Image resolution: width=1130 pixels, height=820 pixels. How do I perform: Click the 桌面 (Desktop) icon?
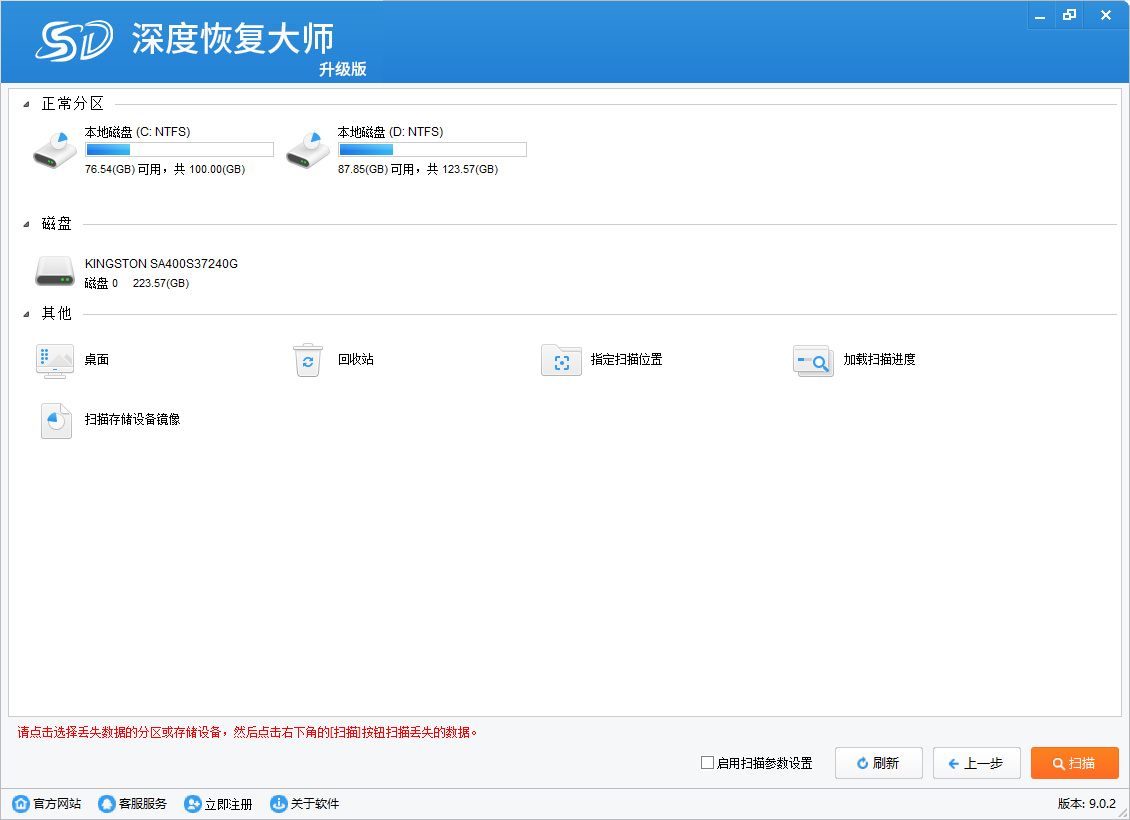click(55, 360)
